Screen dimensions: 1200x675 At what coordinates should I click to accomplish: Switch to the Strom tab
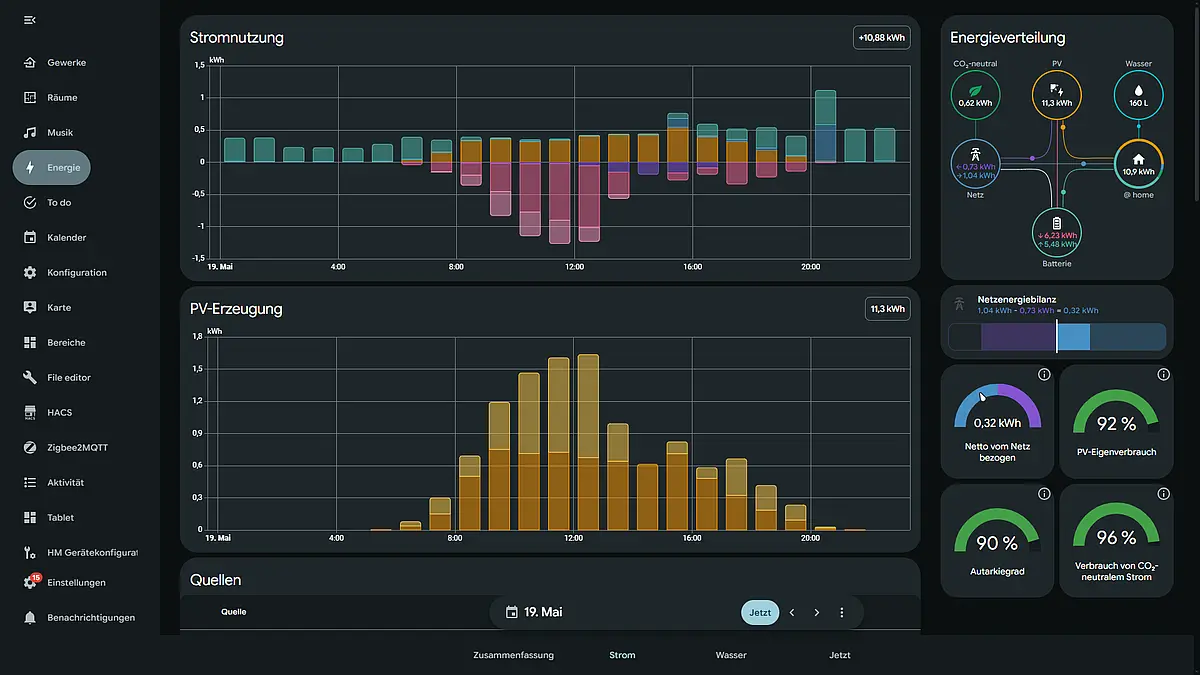point(622,655)
